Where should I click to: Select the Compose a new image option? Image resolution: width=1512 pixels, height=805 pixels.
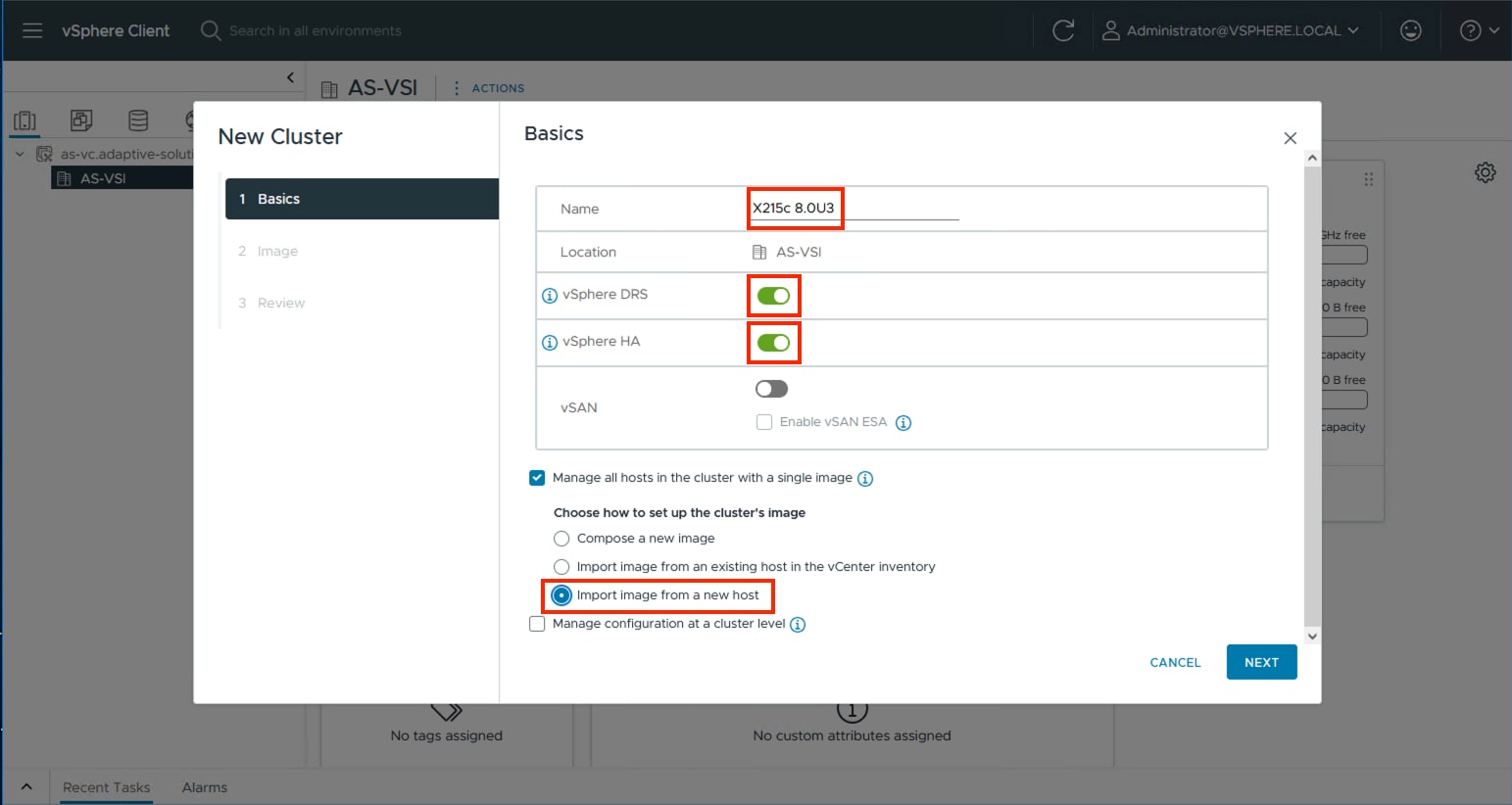561,539
